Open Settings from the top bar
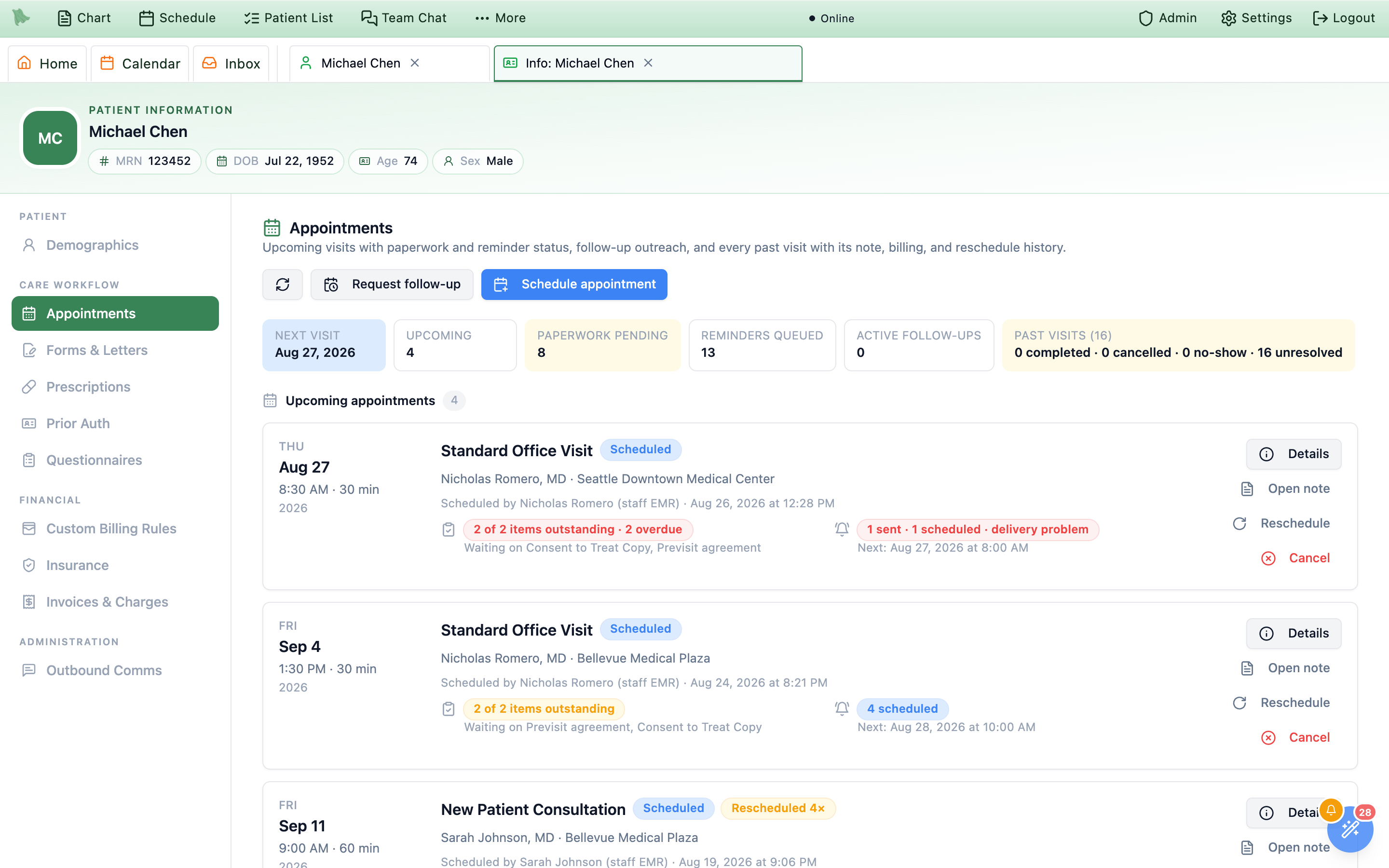Viewport: 1389px width, 868px height. point(1256,18)
